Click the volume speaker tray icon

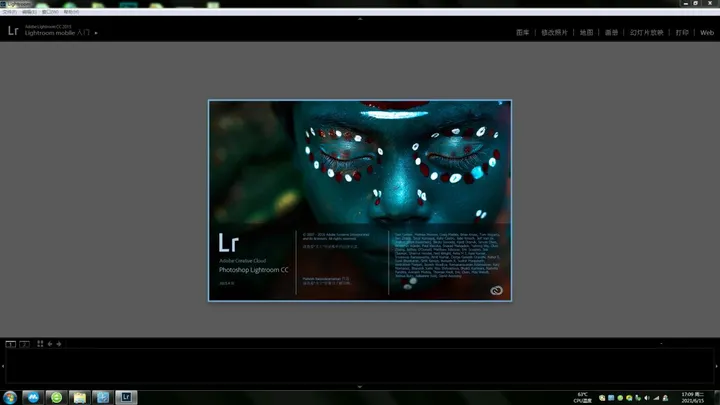point(647,398)
